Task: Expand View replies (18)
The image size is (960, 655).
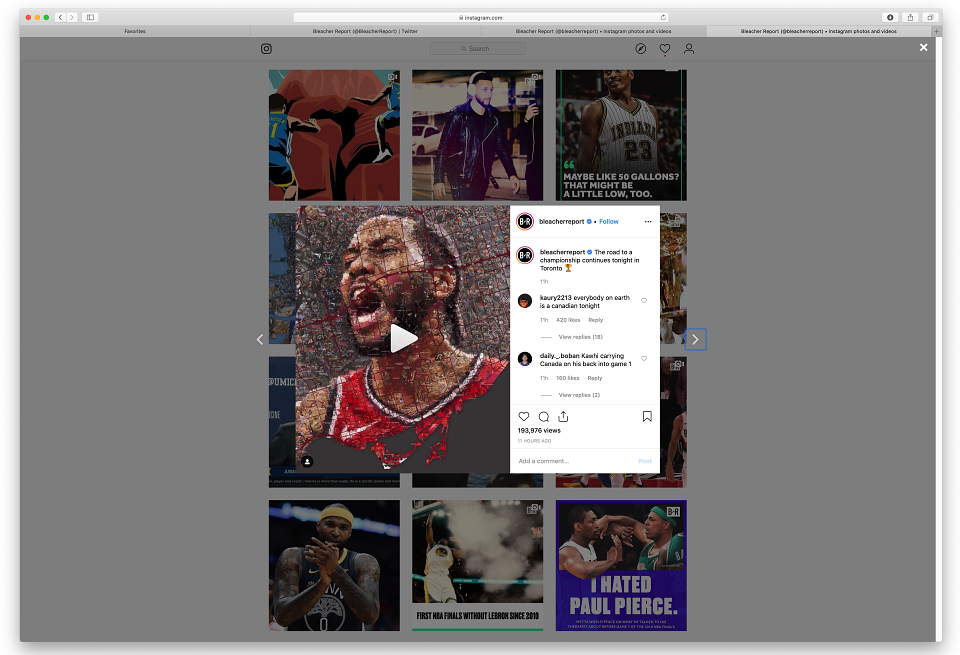Action: (x=580, y=337)
